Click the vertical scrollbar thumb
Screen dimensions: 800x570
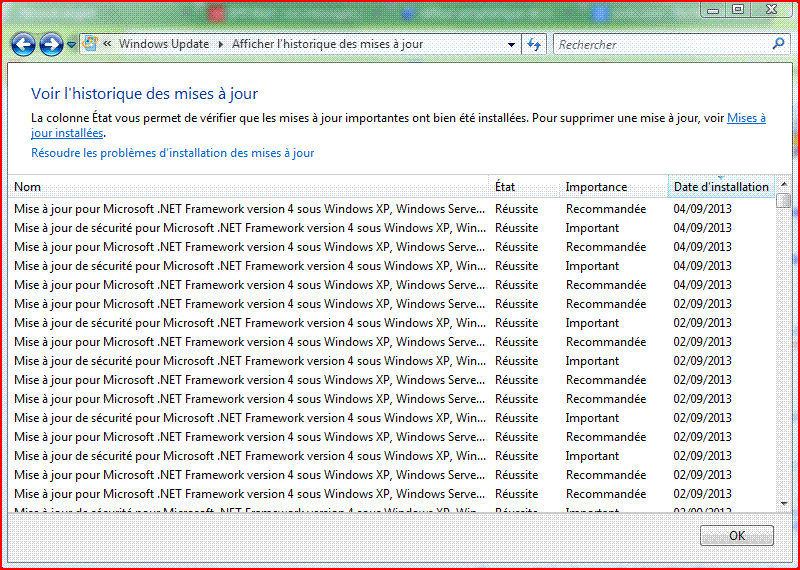(784, 201)
